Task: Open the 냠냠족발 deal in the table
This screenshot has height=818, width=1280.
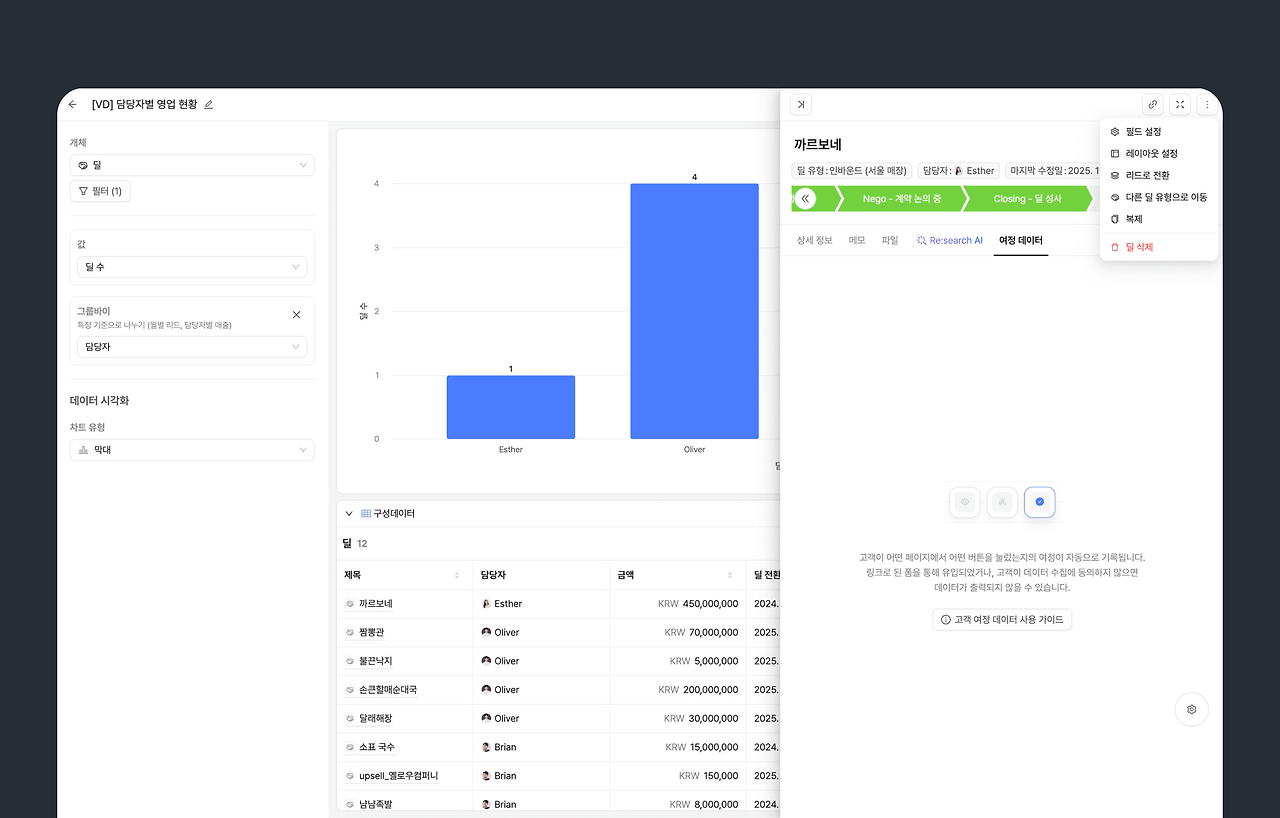Action: [x=376, y=804]
